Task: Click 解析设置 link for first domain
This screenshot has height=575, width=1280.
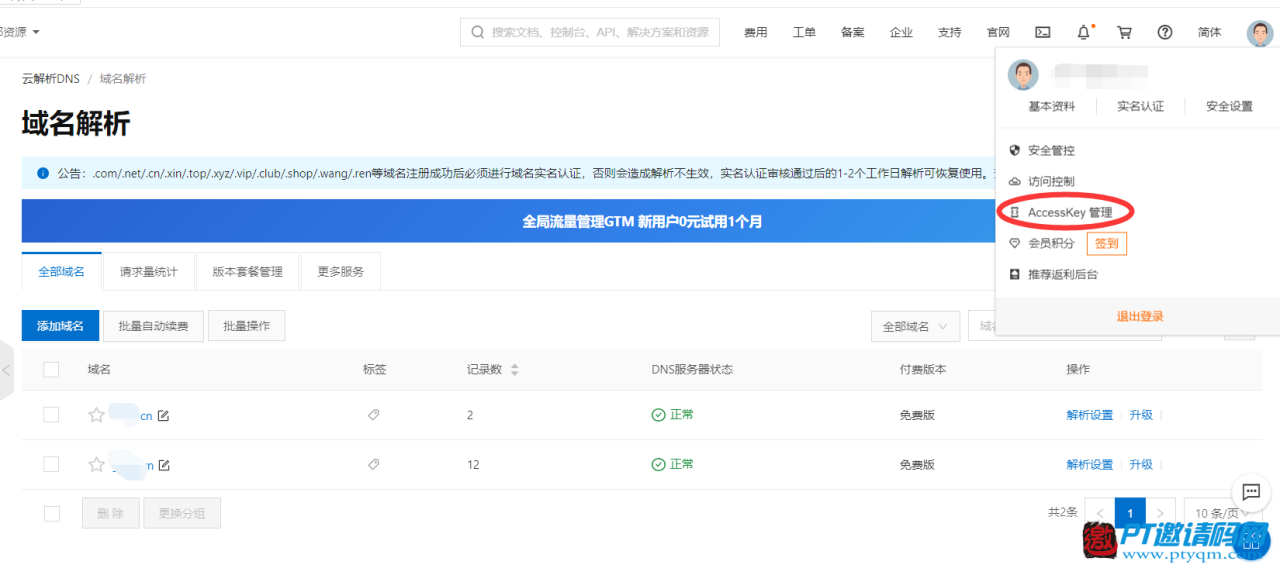Action: tap(1089, 415)
